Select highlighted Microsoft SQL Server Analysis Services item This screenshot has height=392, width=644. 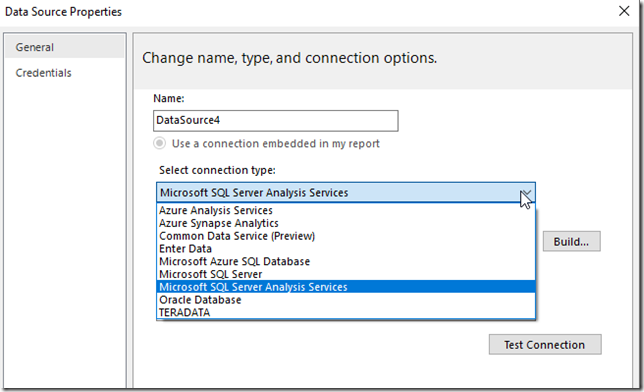[346, 287]
